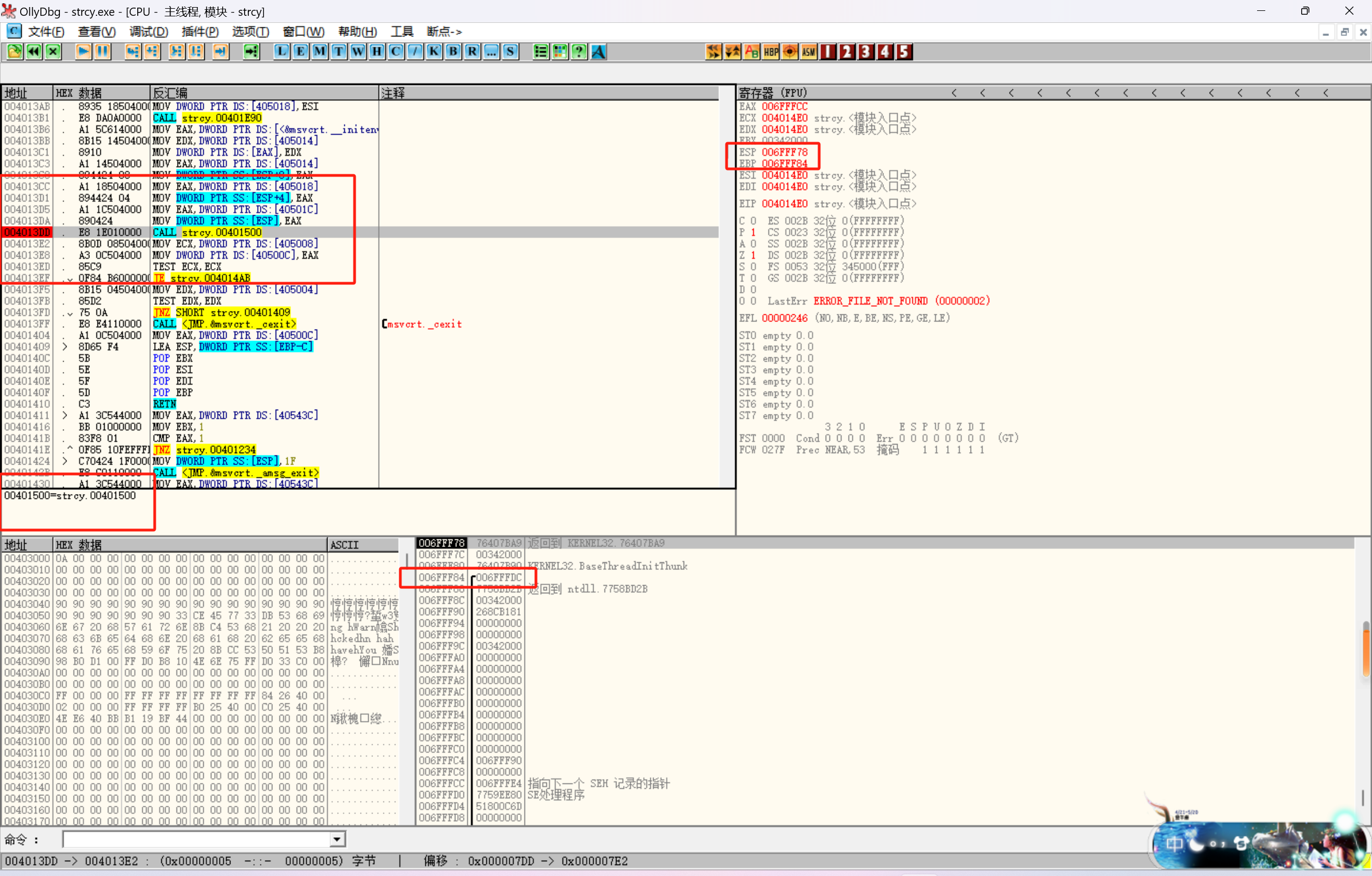Select dump row at address 00403040

(x=200, y=604)
